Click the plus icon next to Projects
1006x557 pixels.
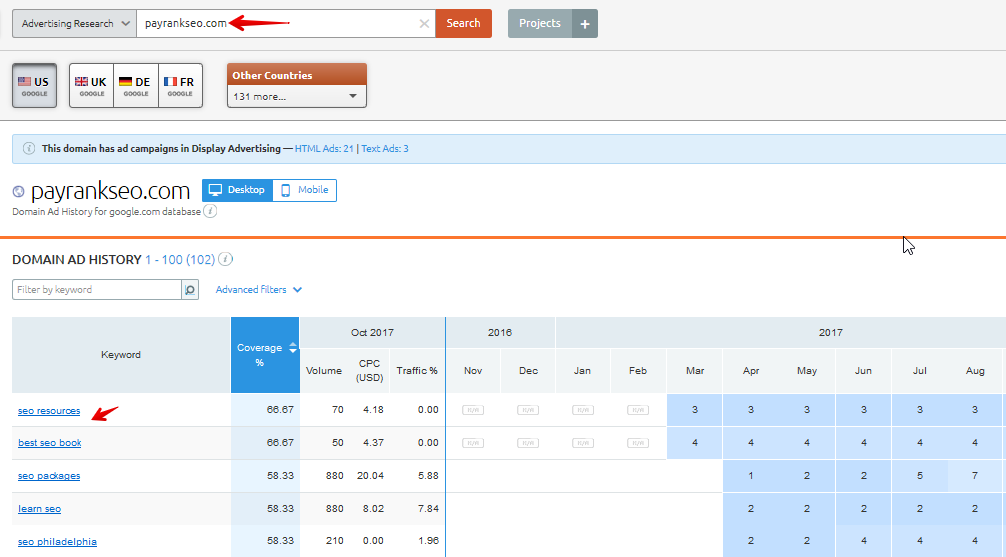click(x=584, y=24)
